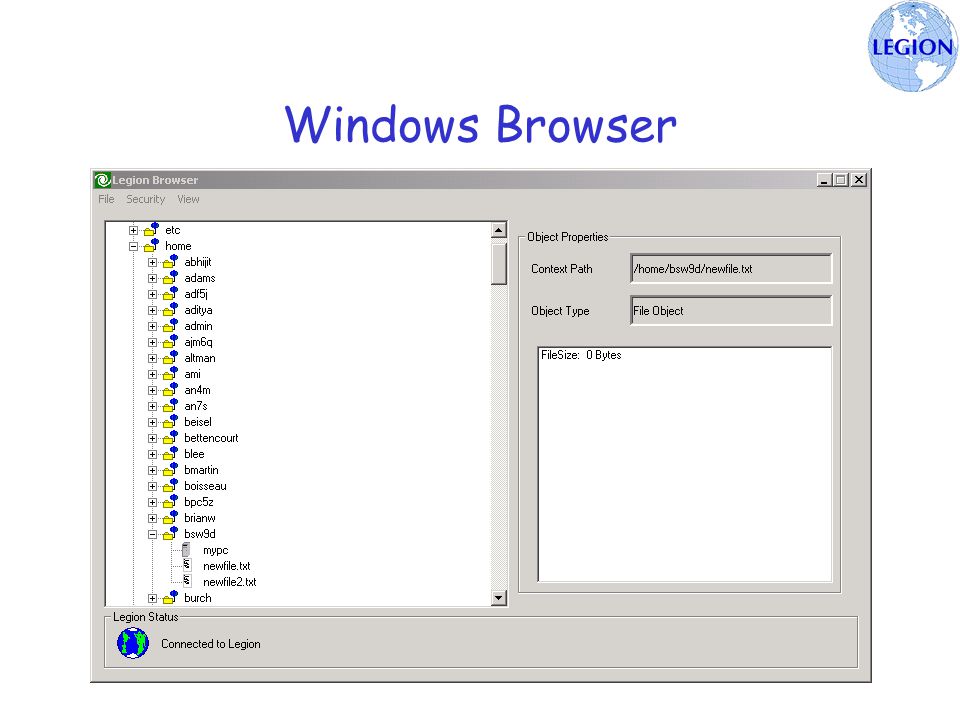The image size is (960, 720).
Task: Collapse the home tree node
Action: [x=133, y=246]
